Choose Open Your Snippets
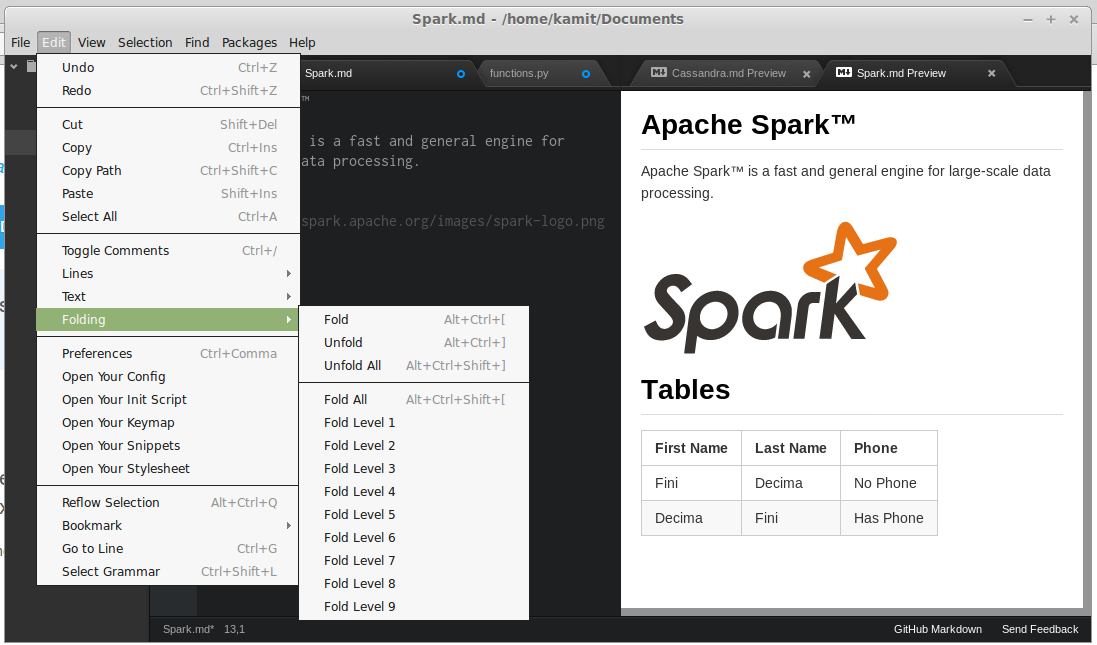Viewport: 1097px width, 645px height. click(x=168, y=446)
